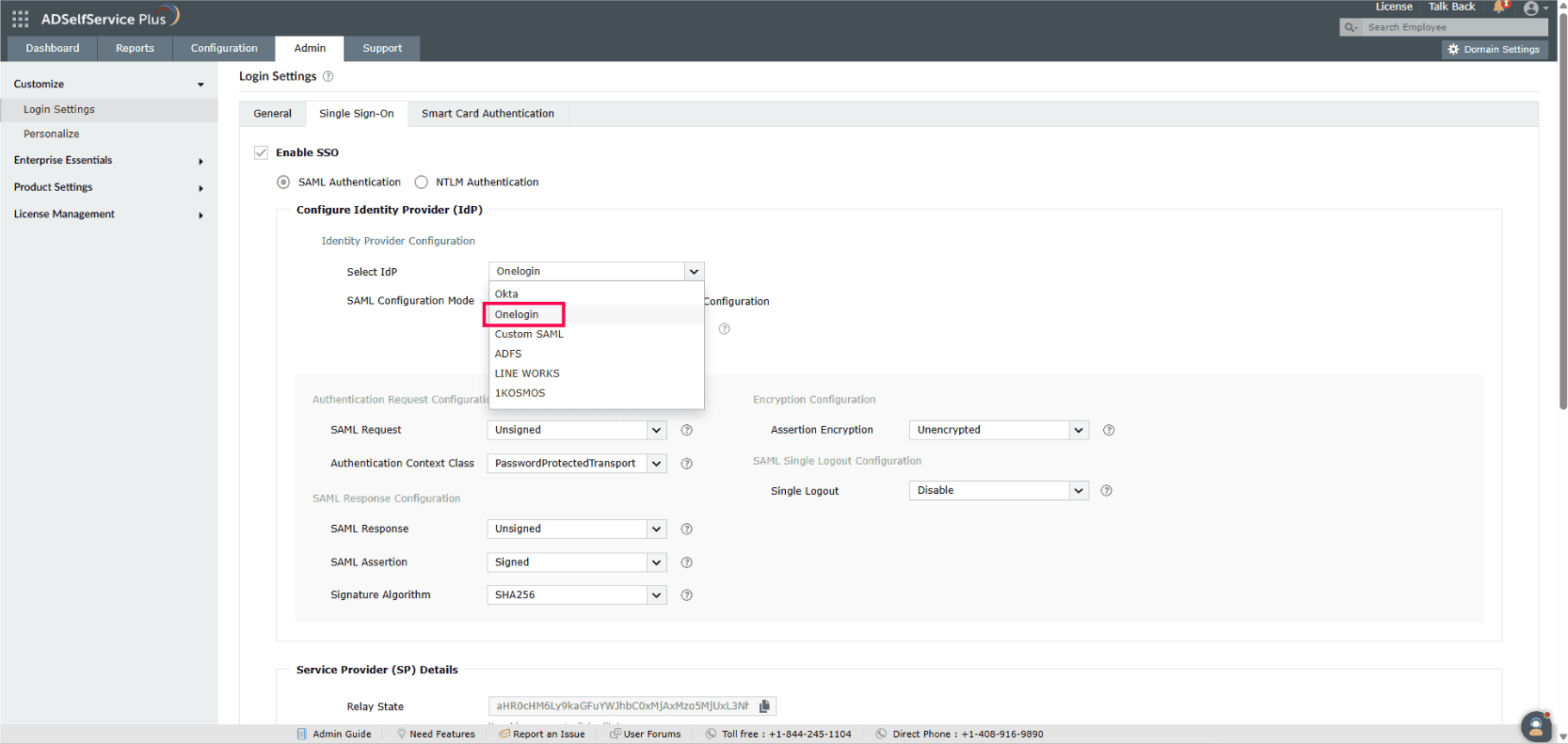Click the notification bell icon
The width and height of the screenshot is (1568, 744).
(1499, 7)
